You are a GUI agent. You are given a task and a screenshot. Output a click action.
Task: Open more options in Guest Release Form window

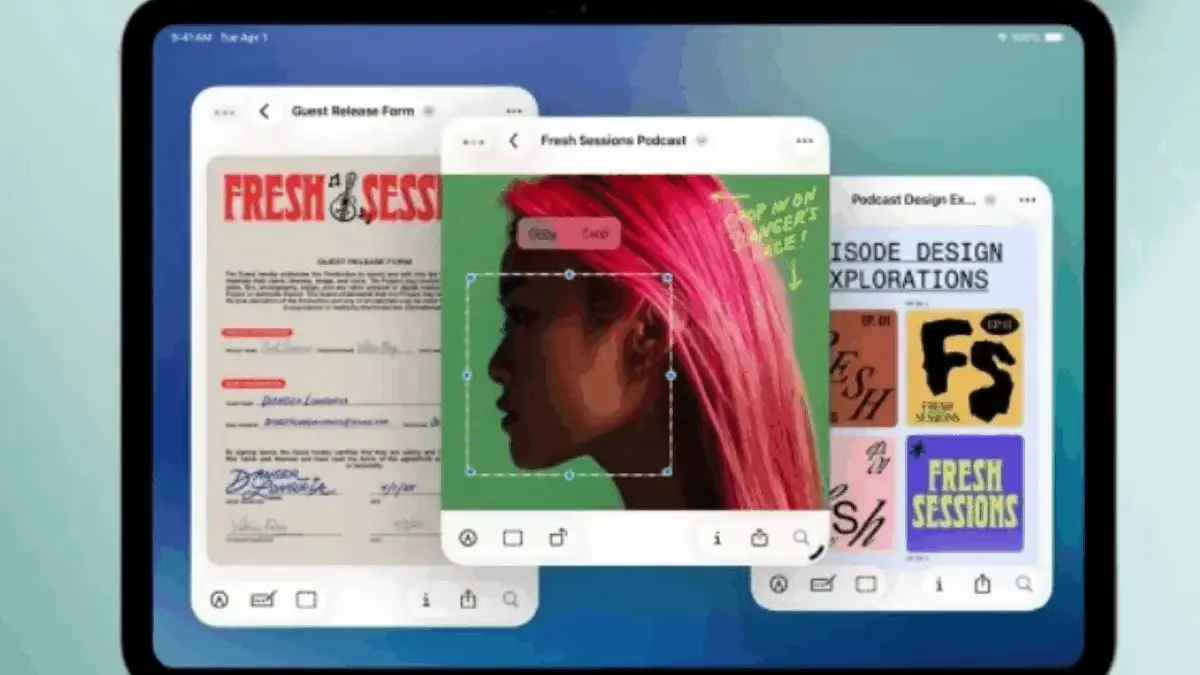[x=514, y=111]
